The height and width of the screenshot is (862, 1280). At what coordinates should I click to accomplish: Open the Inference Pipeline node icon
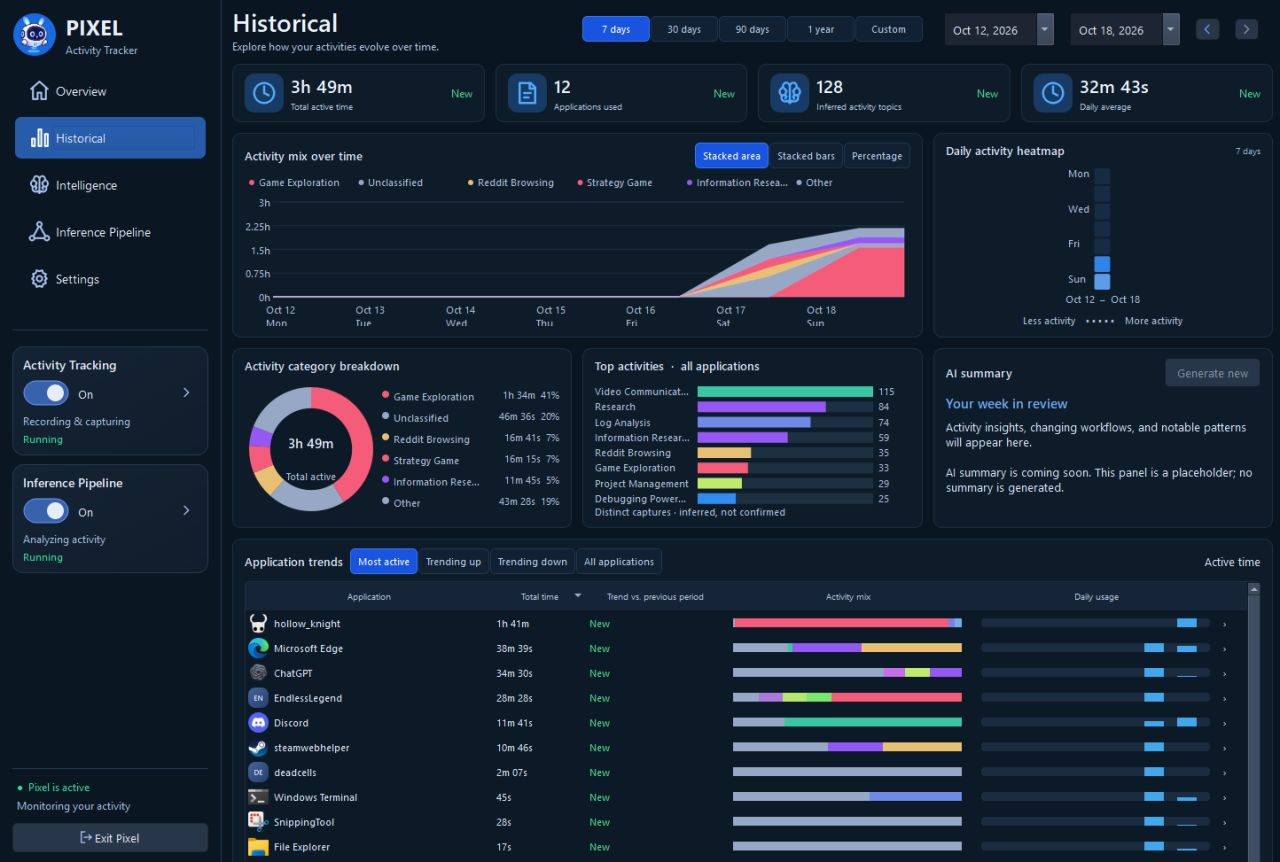tap(39, 232)
